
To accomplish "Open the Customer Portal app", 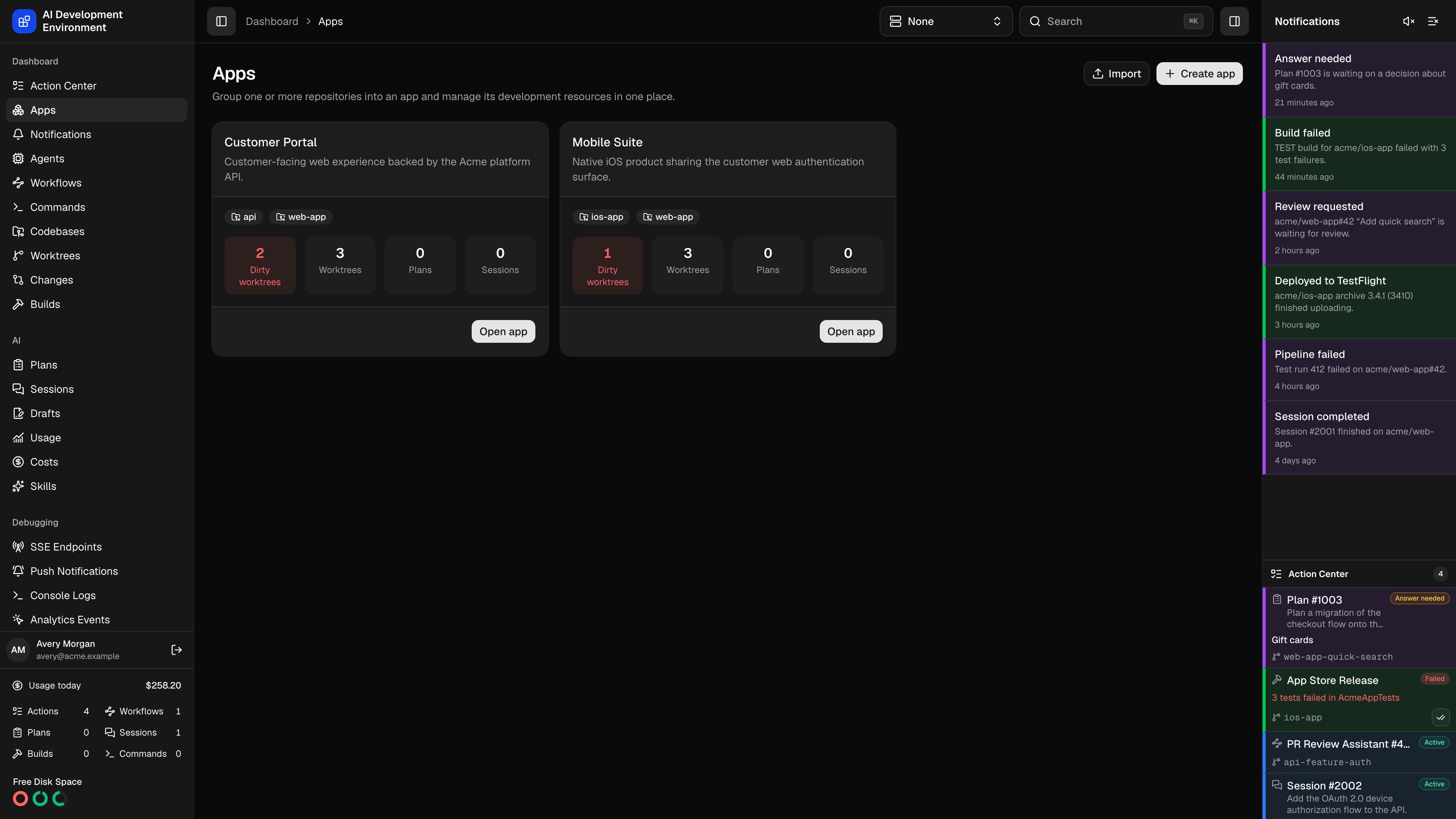I will tap(503, 331).
